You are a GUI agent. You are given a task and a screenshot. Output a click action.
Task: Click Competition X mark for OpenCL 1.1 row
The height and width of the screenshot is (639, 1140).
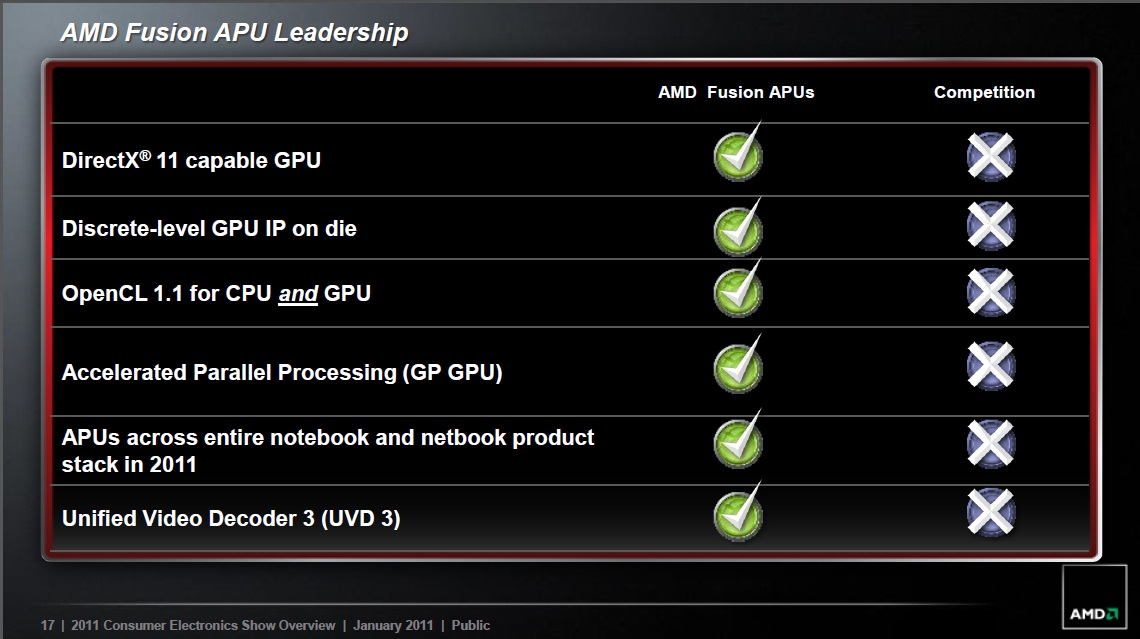click(x=991, y=292)
